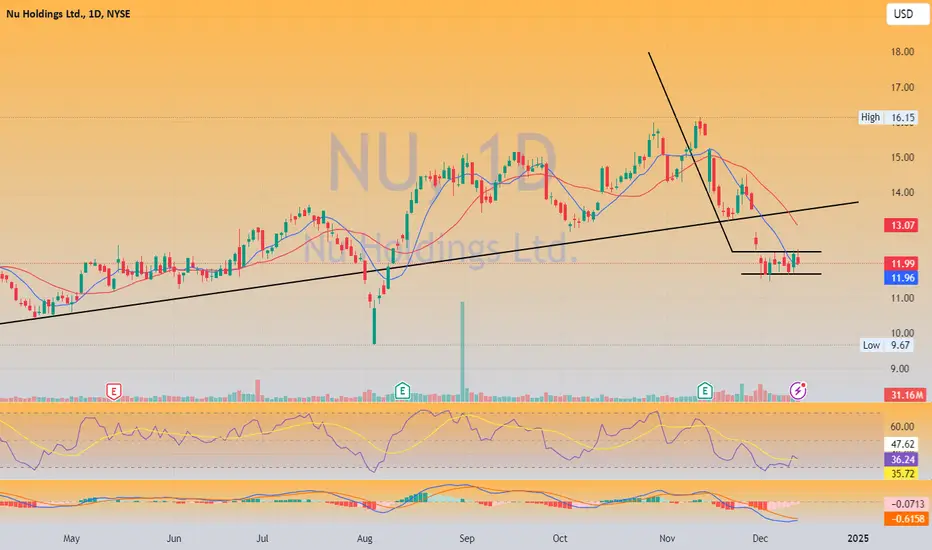Click the long green August low candle

pos(374,325)
